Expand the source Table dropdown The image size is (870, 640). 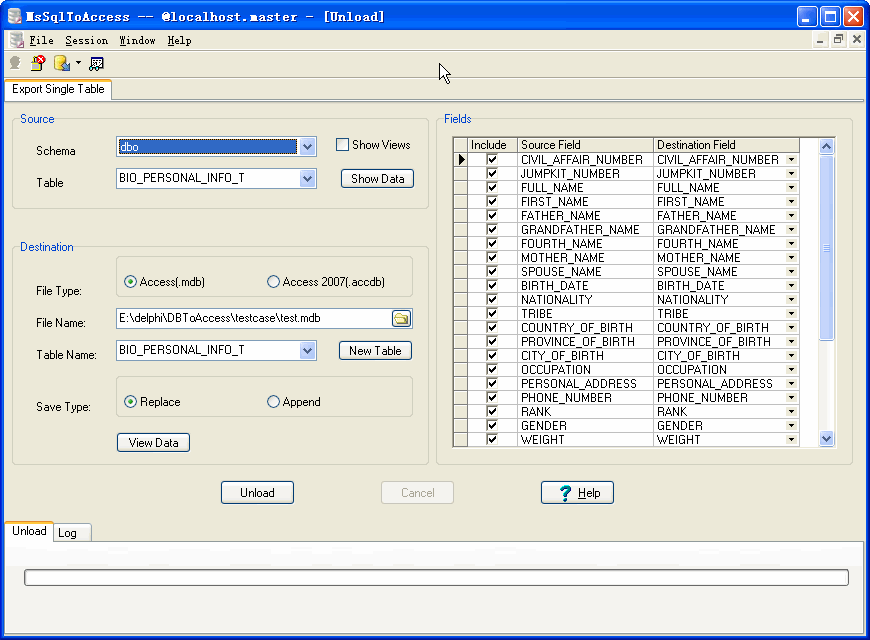tap(307, 179)
